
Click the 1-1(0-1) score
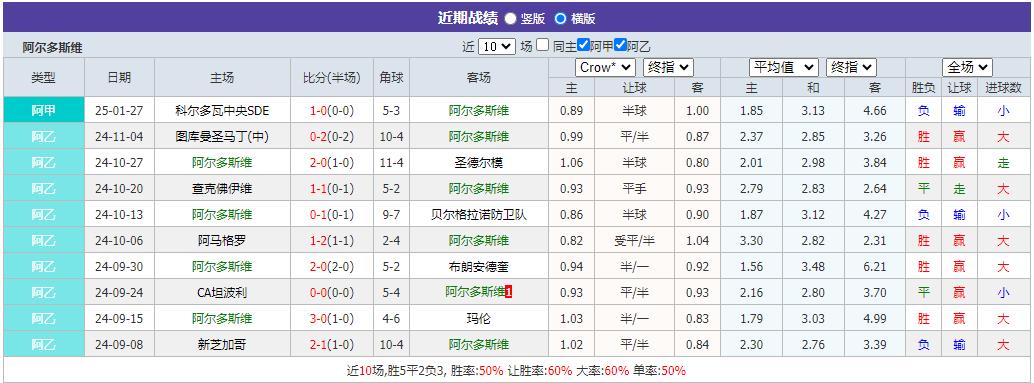332,189
